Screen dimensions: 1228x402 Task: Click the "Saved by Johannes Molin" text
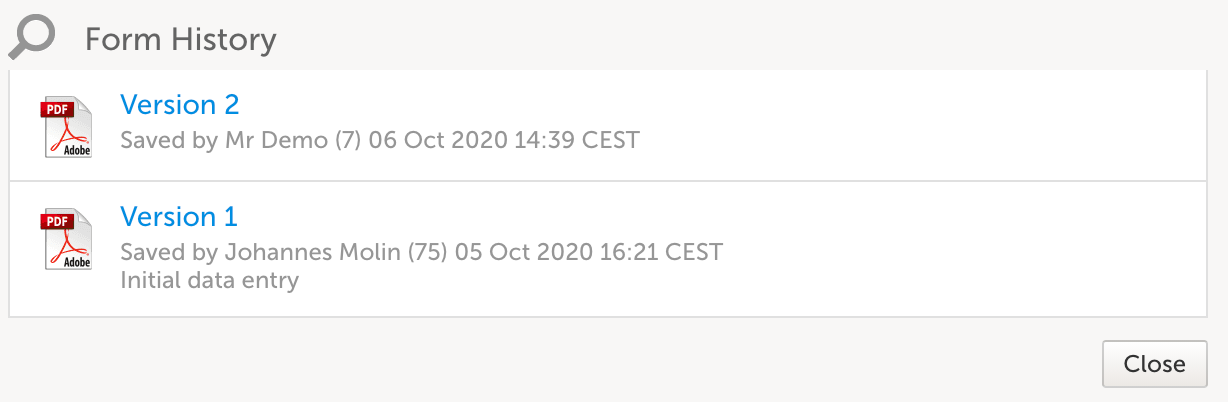pyautogui.click(x=260, y=252)
